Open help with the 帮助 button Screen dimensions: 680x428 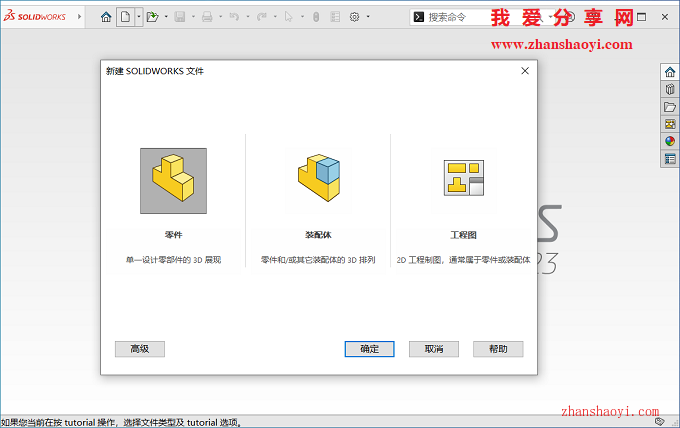click(x=498, y=349)
